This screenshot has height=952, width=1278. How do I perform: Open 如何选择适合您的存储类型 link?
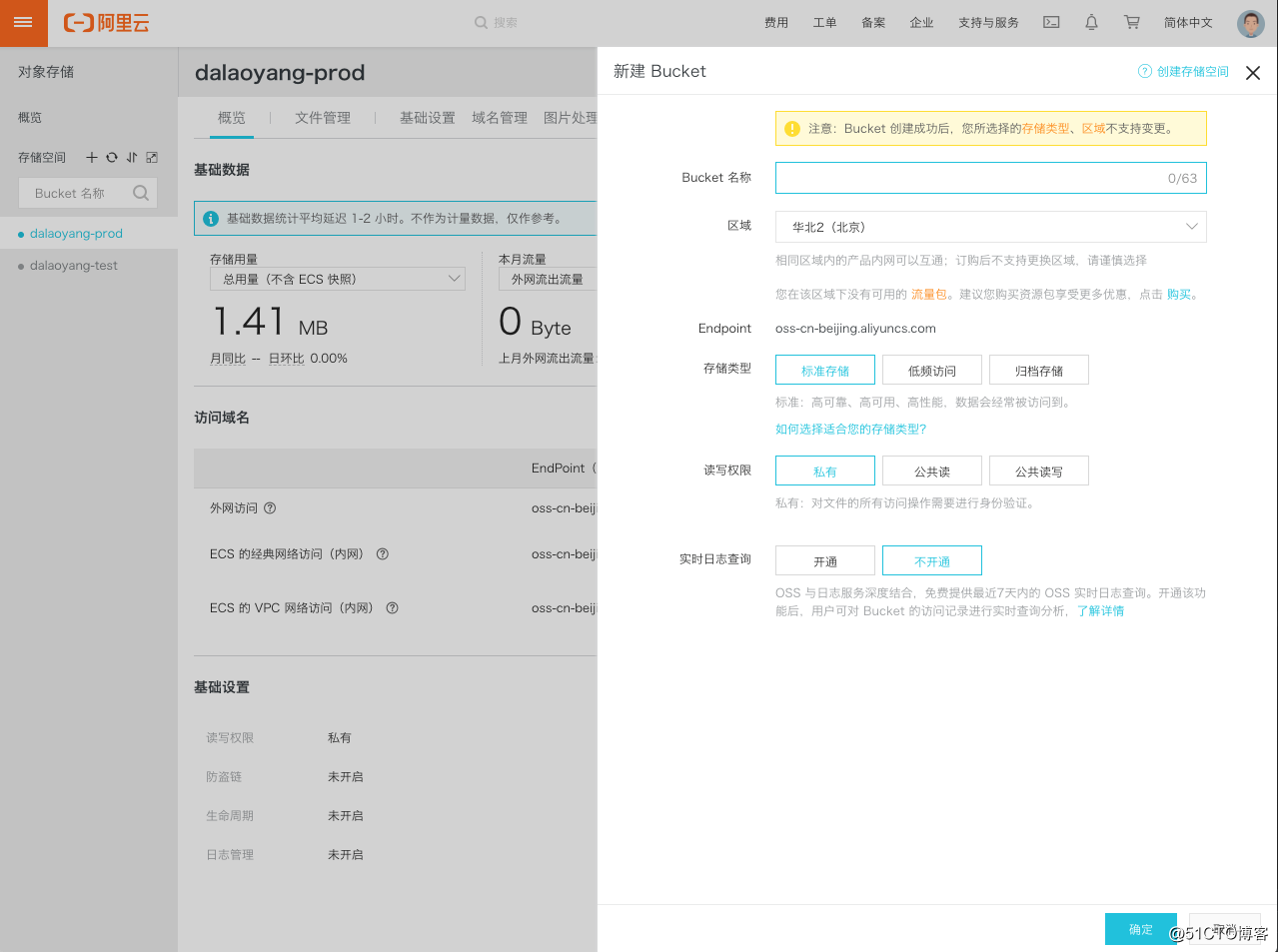pyautogui.click(x=851, y=429)
